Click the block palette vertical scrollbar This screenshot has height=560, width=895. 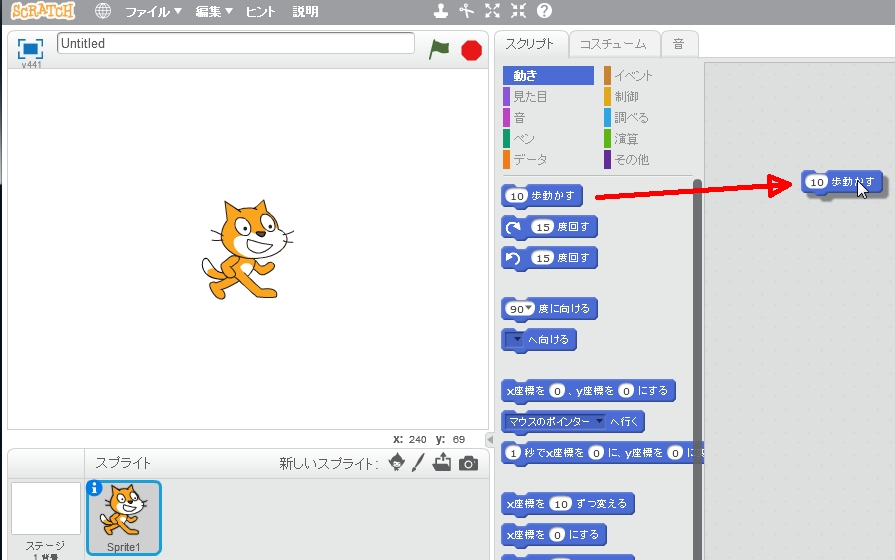click(698, 369)
